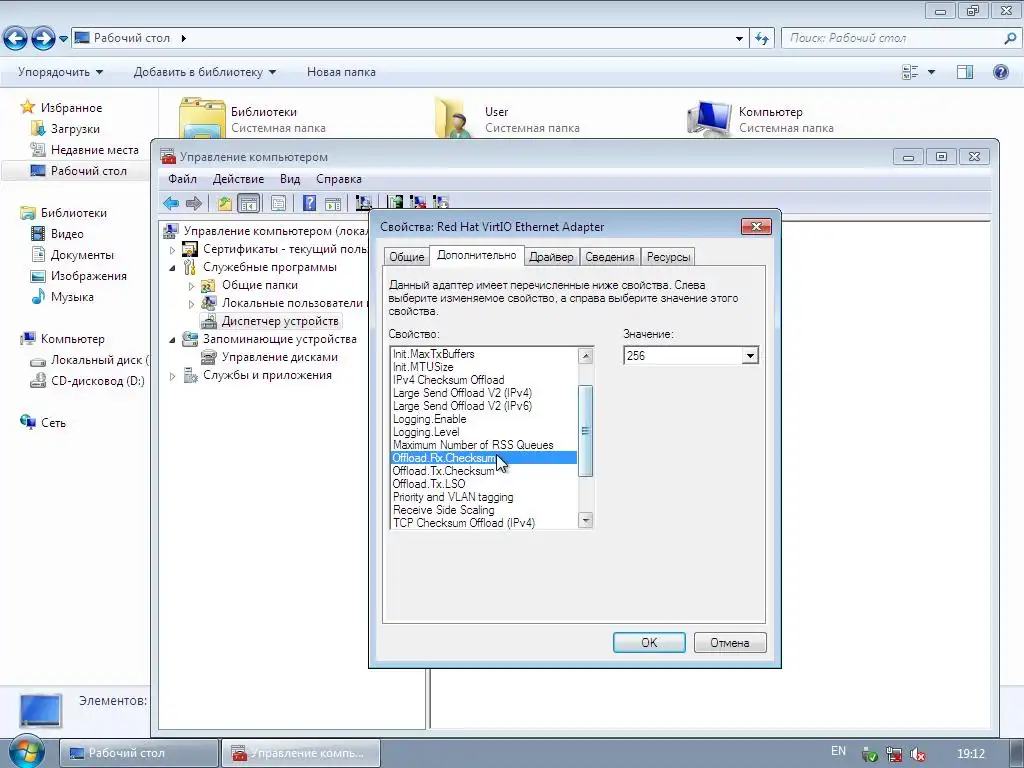Open the Add to library dropdown
The height and width of the screenshot is (768, 1024).
204,72
